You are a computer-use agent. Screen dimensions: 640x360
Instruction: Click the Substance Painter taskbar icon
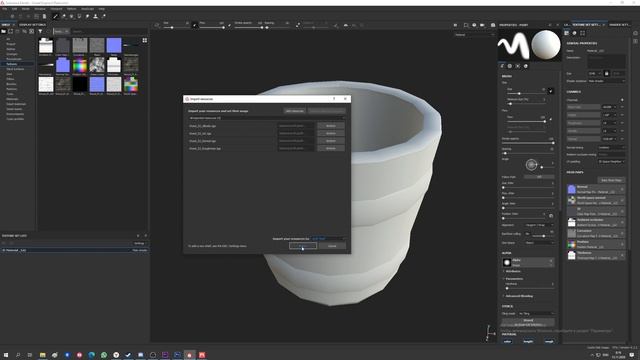[189, 355]
